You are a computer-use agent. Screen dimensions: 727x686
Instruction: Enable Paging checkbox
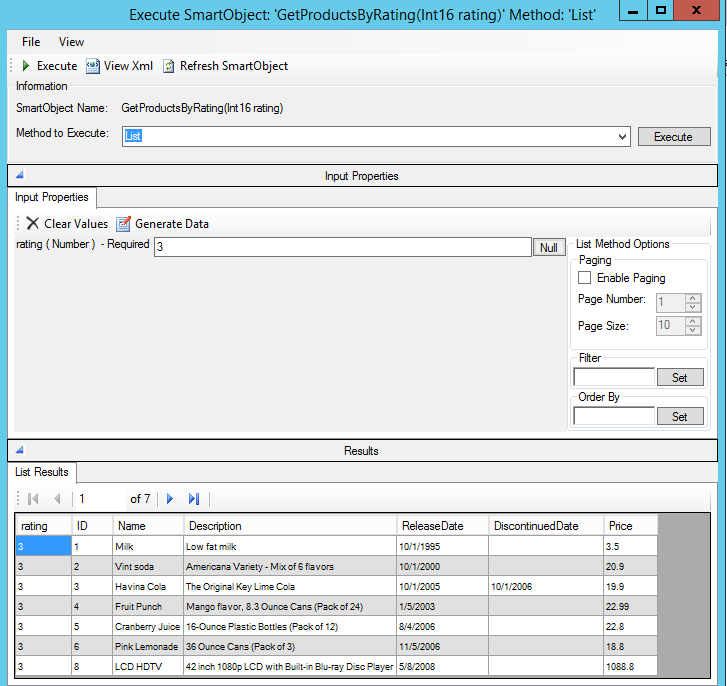[x=585, y=278]
